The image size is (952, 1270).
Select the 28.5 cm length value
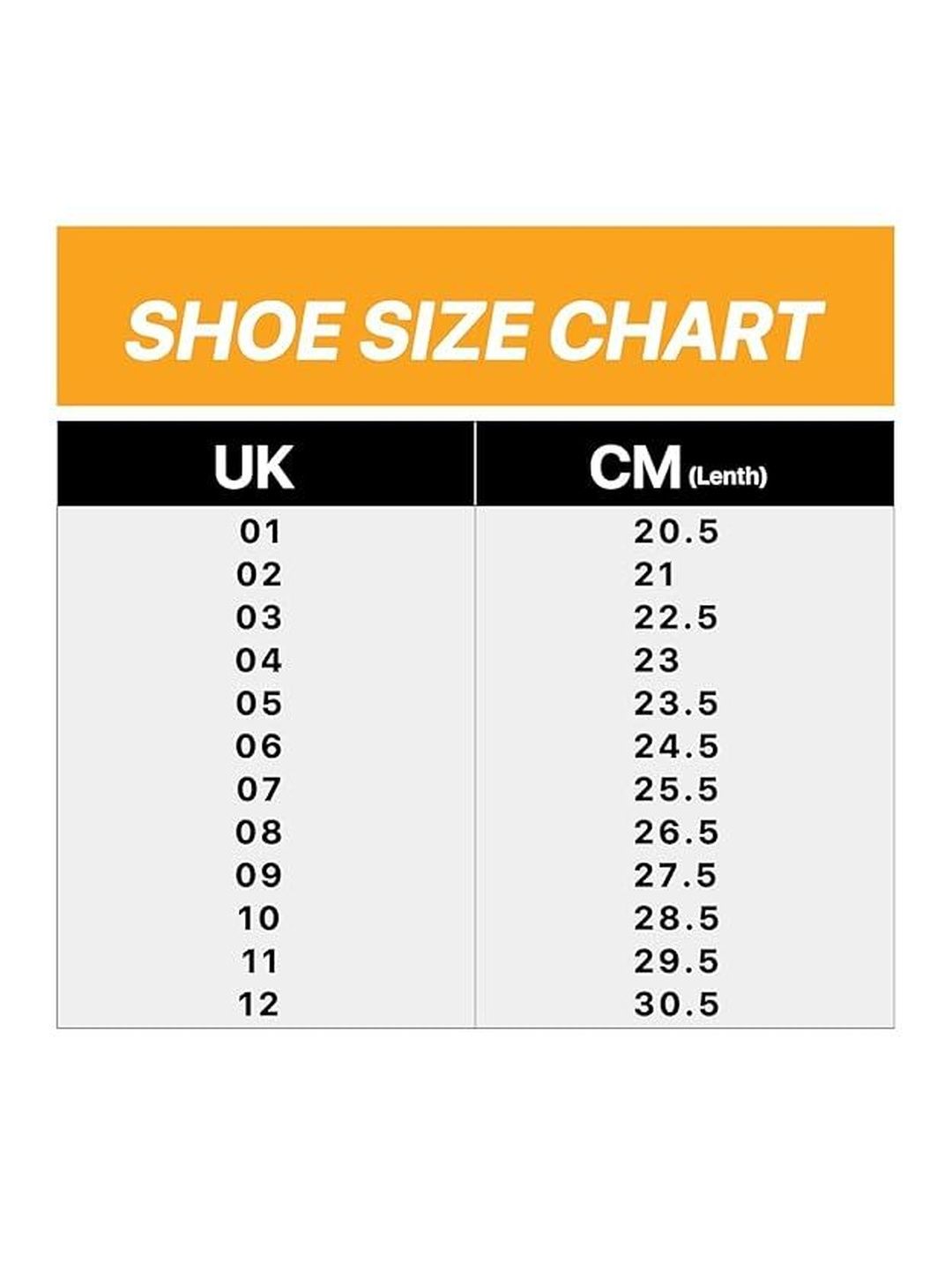point(677,919)
